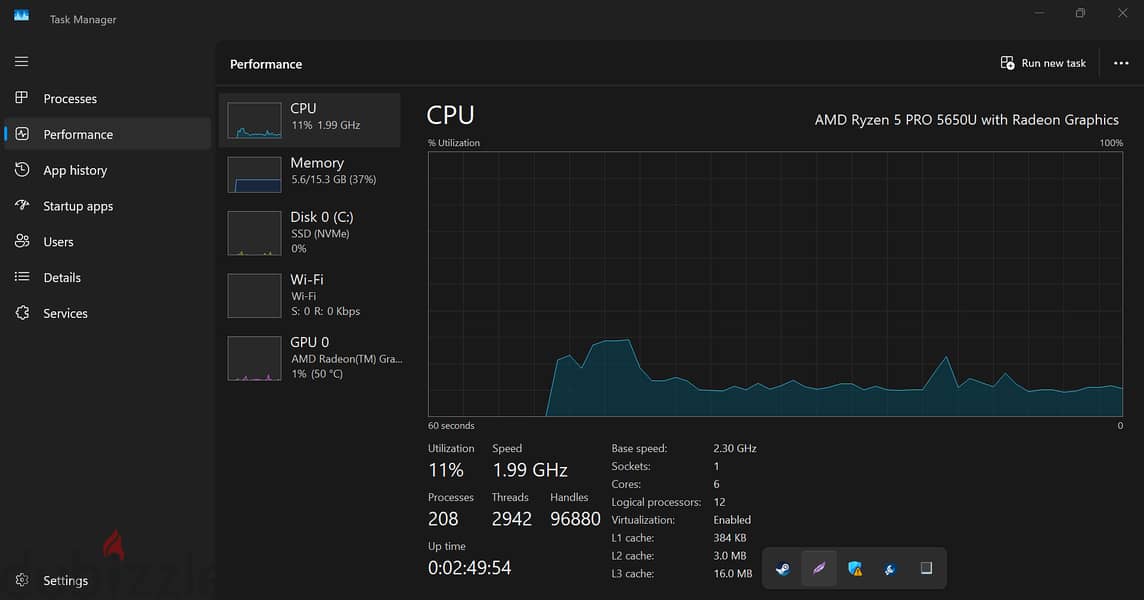Click the 'Cores:' label
Image resolution: width=1144 pixels, height=600 pixels.
[x=626, y=484]
